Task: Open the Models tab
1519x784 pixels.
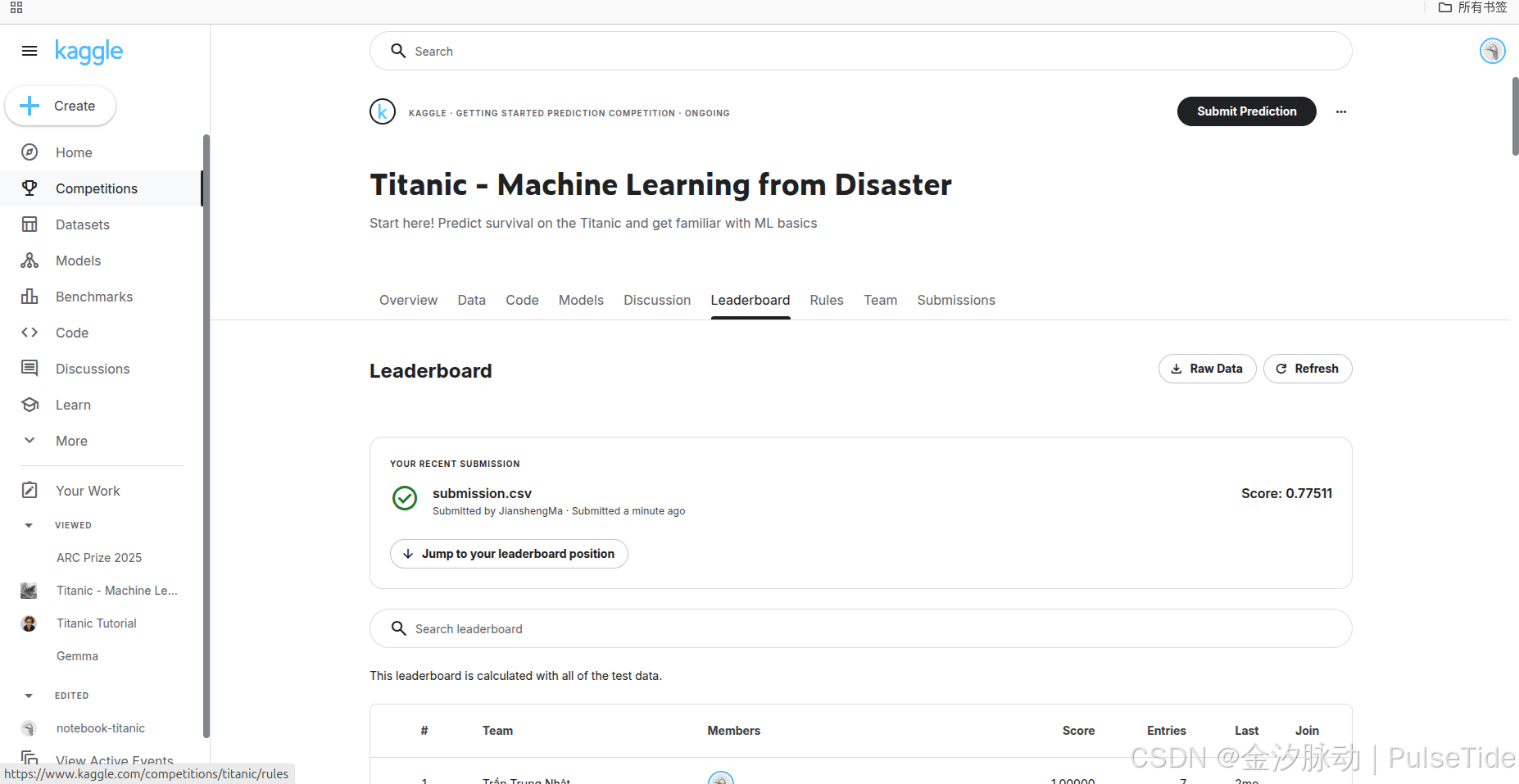Action: 581,300
